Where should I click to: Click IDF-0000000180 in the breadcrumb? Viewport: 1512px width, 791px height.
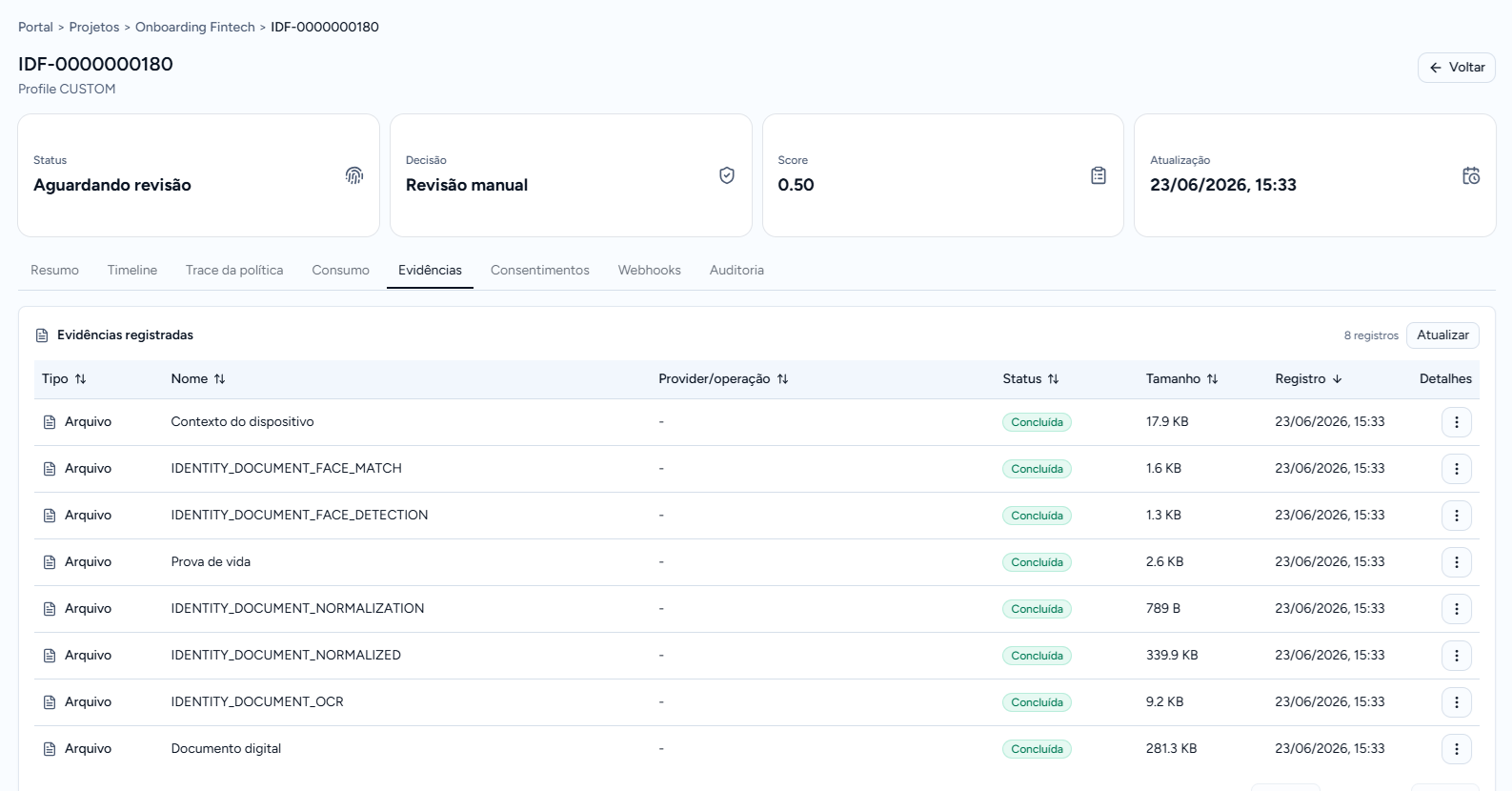click(325, 28)
